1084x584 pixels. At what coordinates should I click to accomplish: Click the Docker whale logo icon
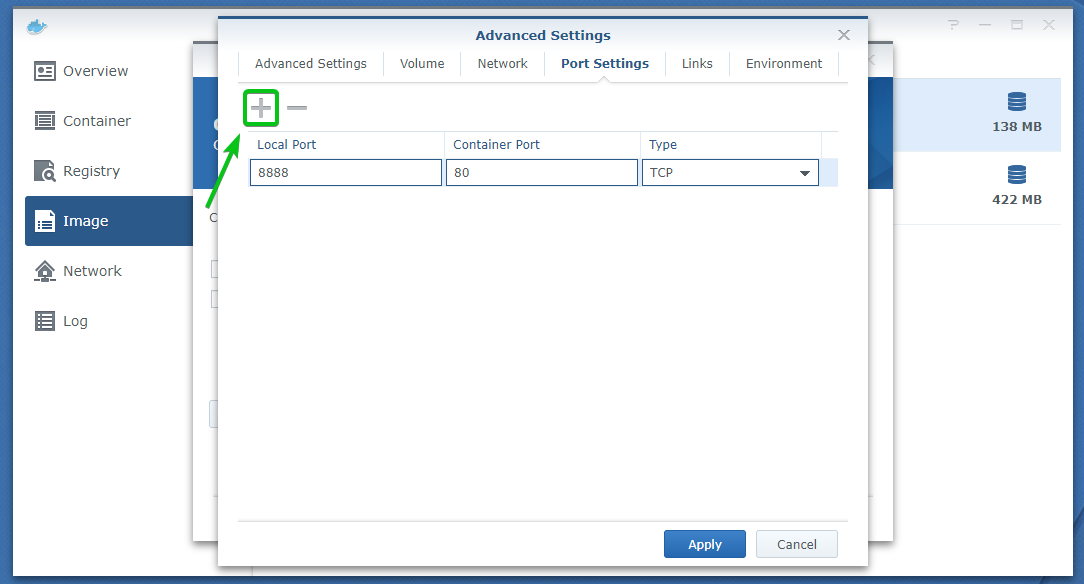point(37,26)
